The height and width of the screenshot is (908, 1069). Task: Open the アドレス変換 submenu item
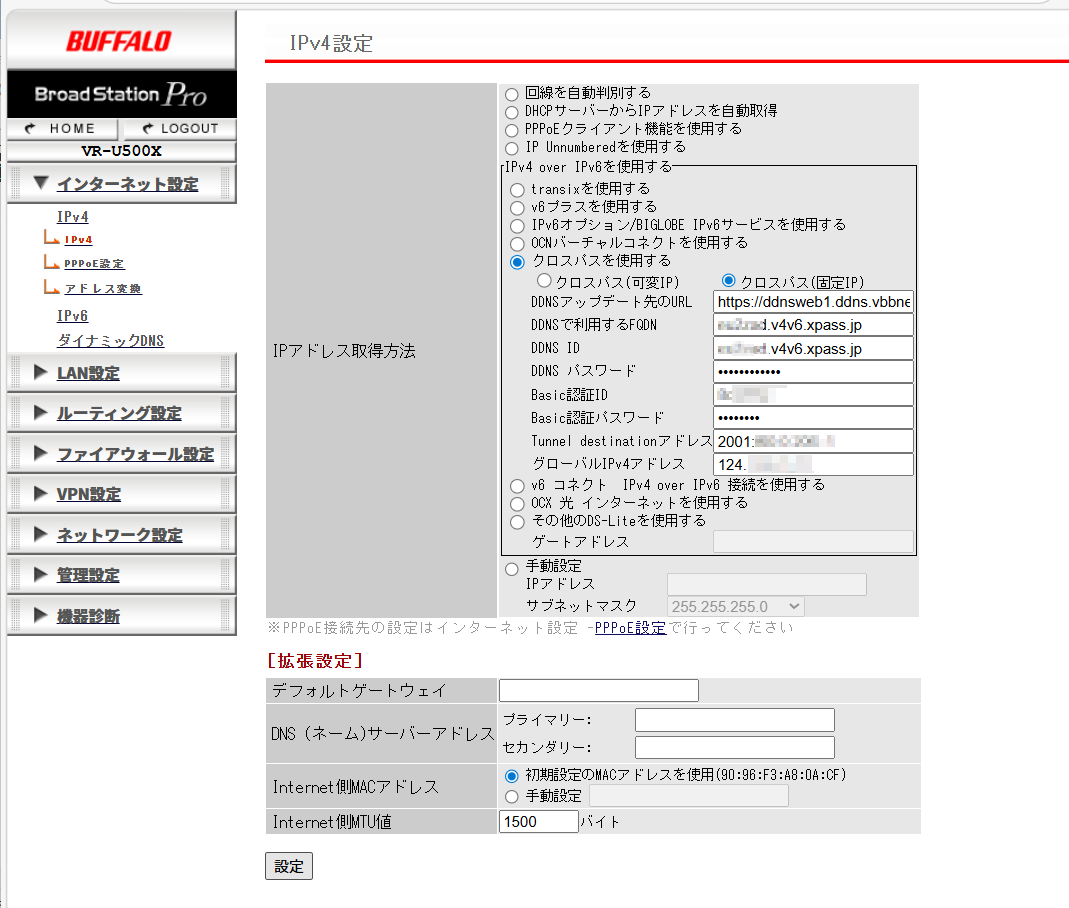pyautogui.click(x=102, y=289)
